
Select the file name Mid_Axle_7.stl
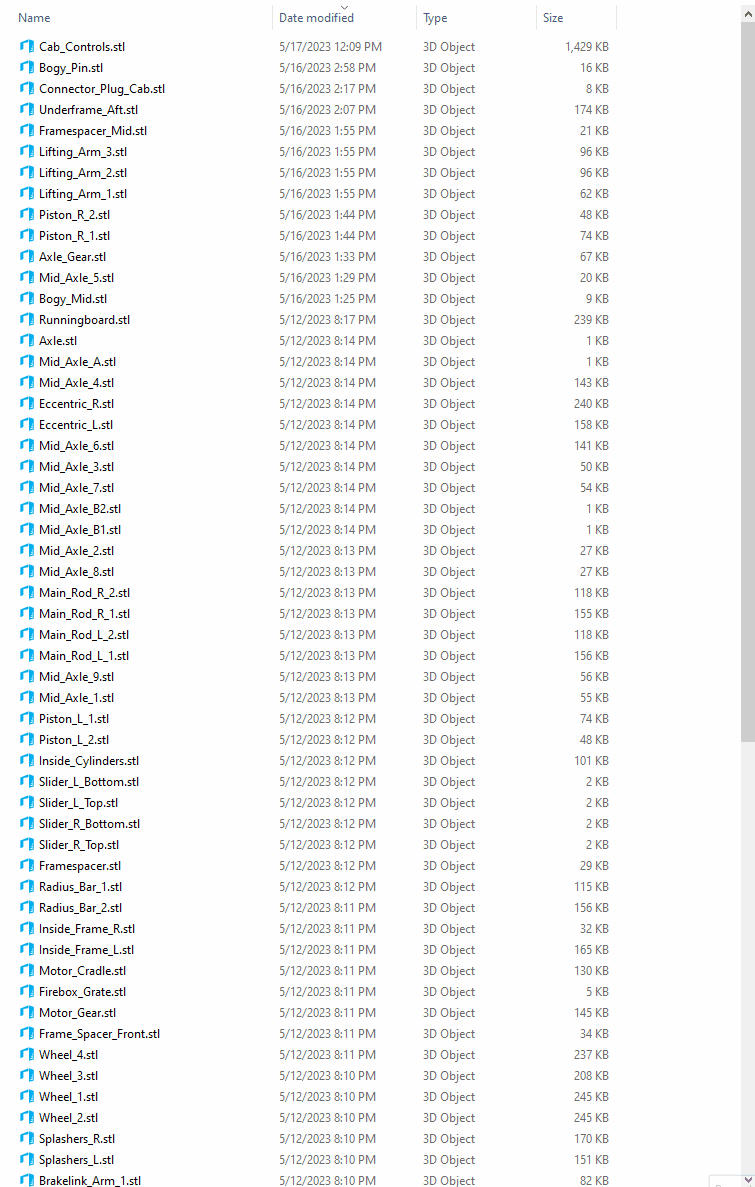pos(76,488)
